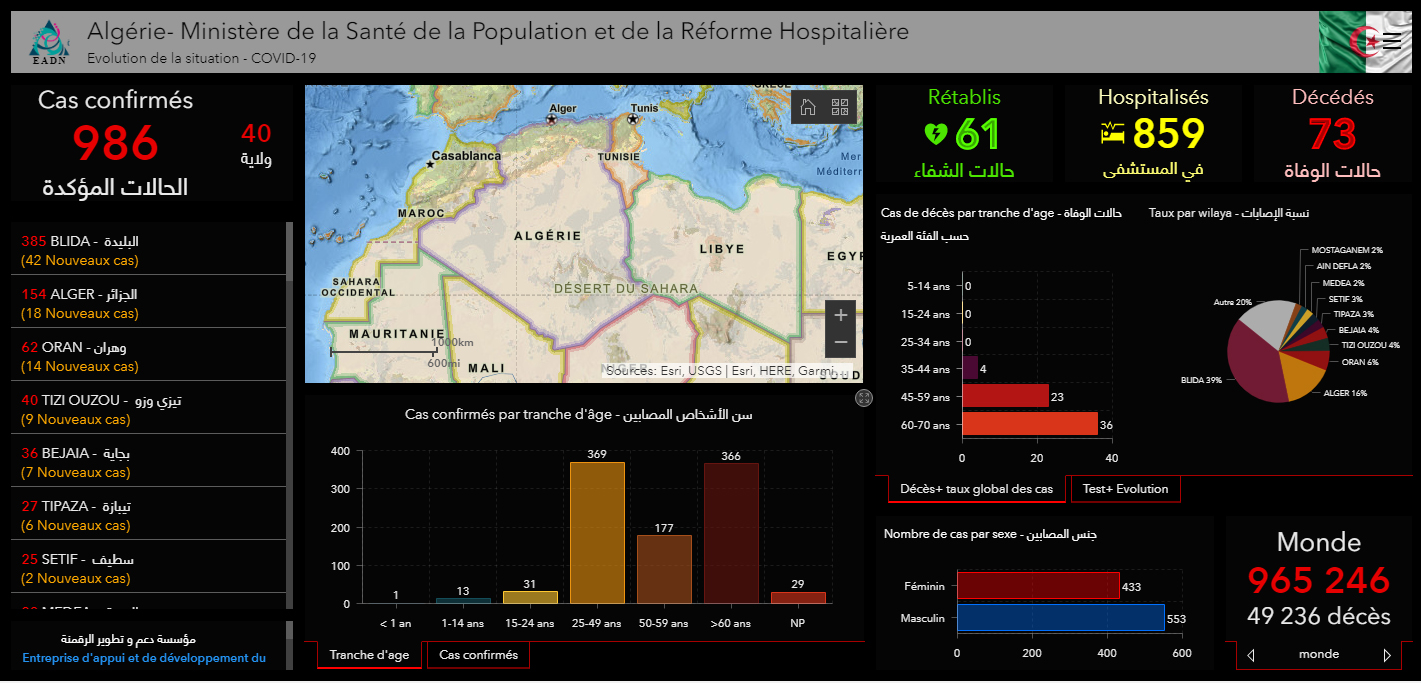This screenshot has height=683, width=1421.
Task: Open the map's four-square grid icon
Action: click(x=840, y=107)
